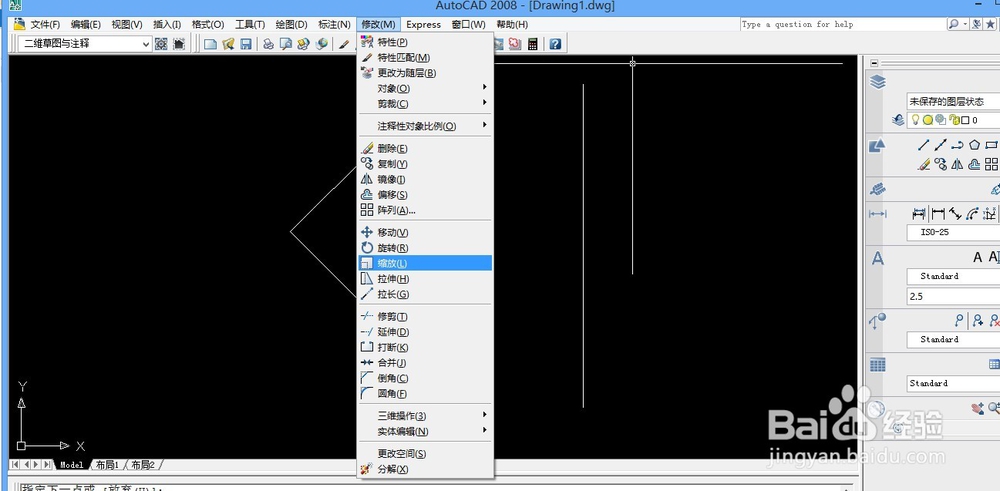Select 缩放(L) from Modify menu
The width and height of the screenshot is (1000, 491).
coord(425,263)
